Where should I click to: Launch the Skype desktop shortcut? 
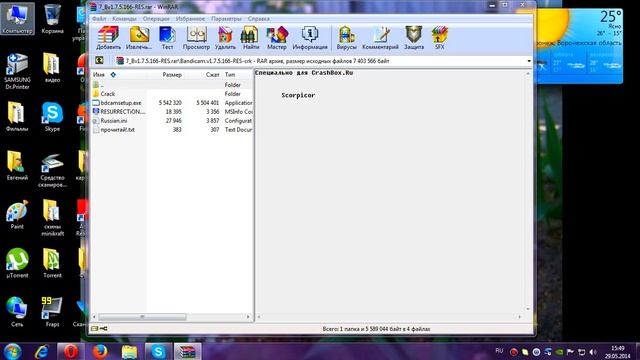pos(52,117)
